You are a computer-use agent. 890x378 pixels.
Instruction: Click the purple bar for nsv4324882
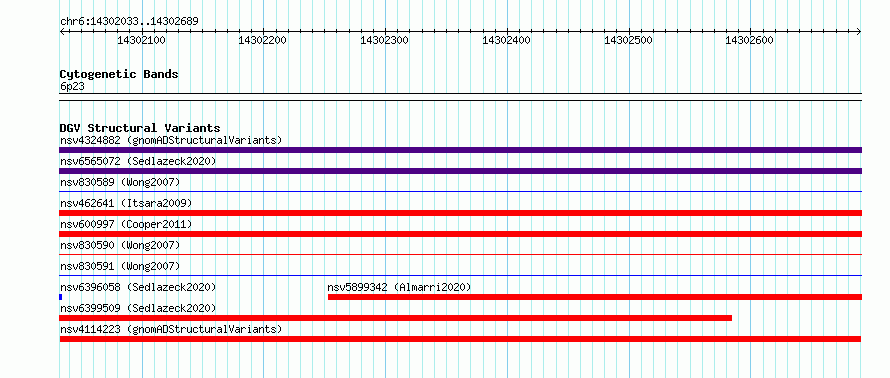[x=460, y=150]
